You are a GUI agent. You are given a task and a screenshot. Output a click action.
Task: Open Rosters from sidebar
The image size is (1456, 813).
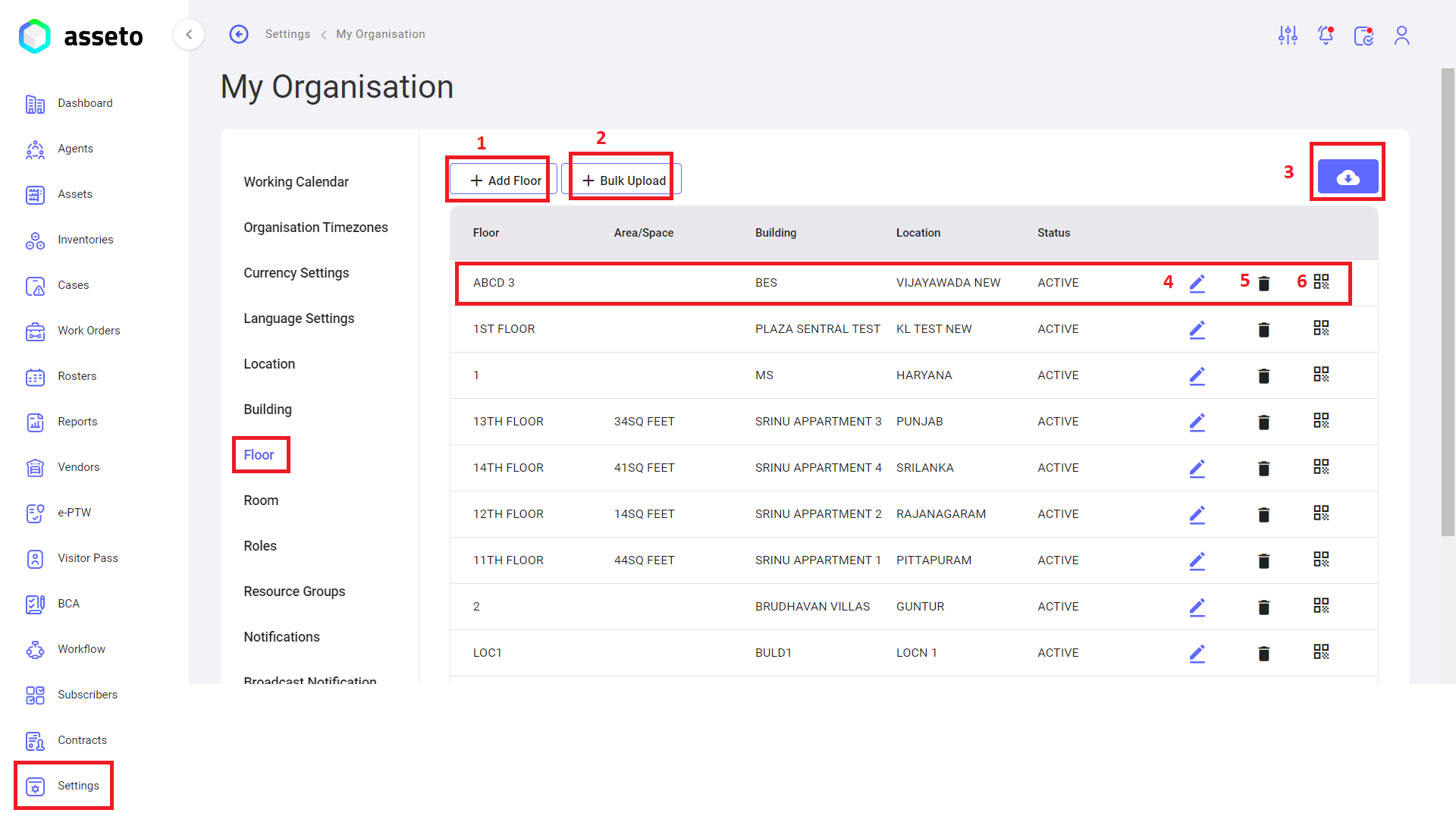(61, 376)
